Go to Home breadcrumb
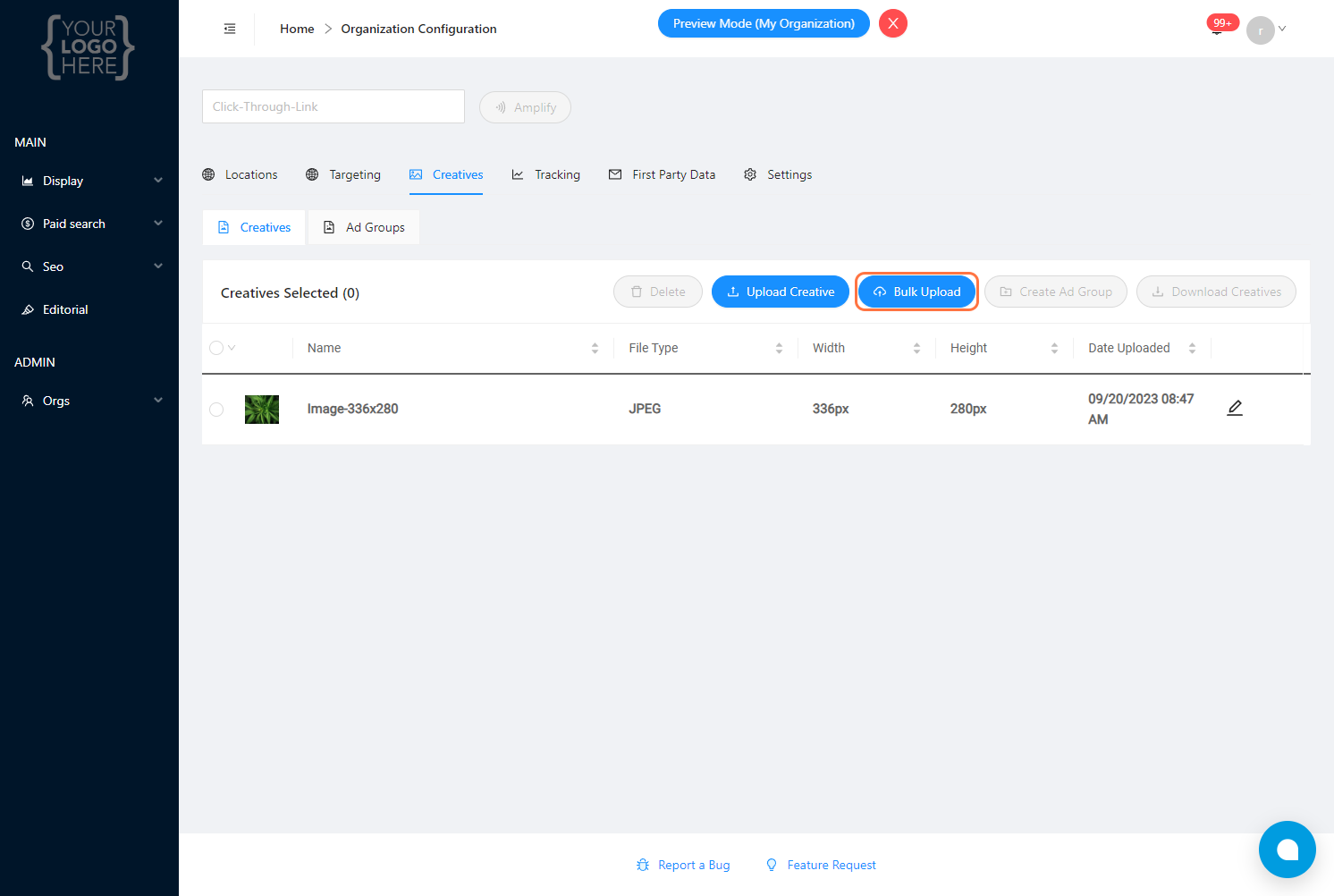1334x896 pixels. pyautogui.click(x=297, y=29)
